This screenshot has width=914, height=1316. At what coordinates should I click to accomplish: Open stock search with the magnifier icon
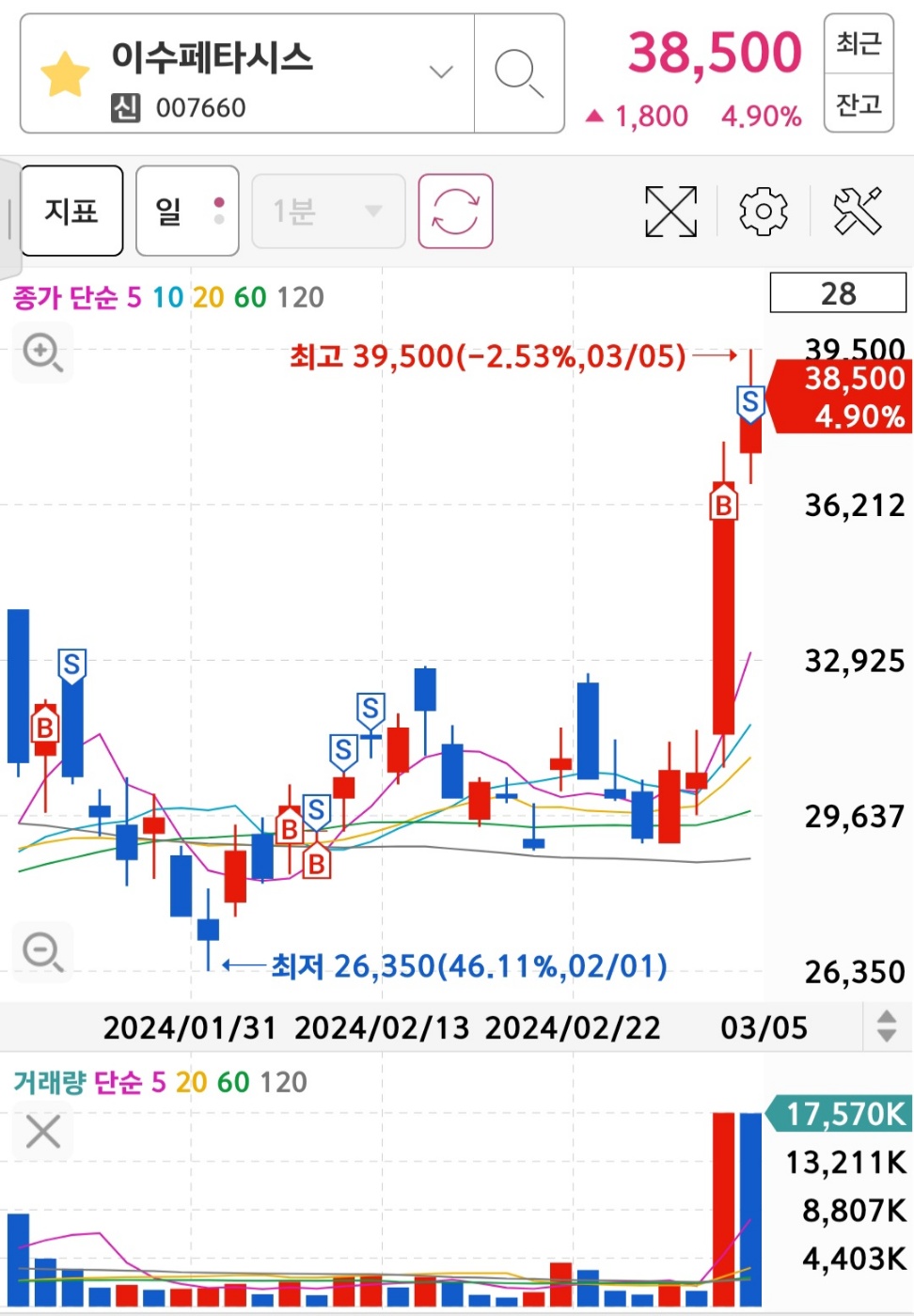[519, 73]
